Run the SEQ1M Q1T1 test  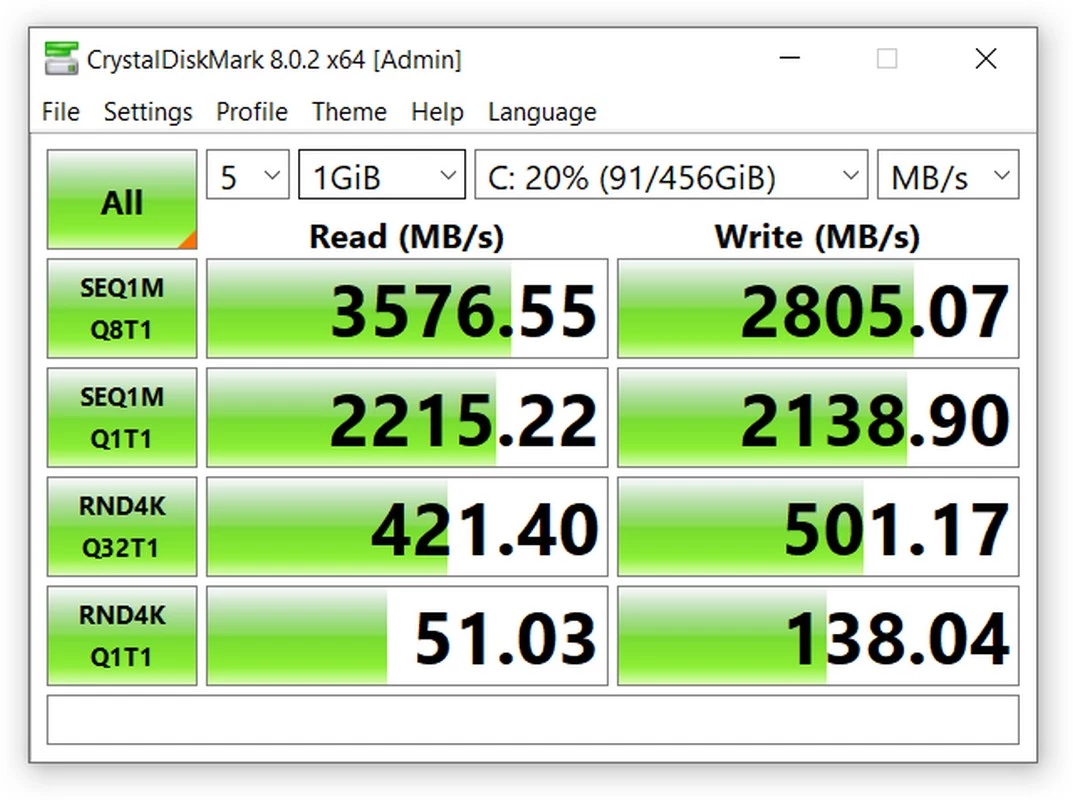tap(122, 417)
